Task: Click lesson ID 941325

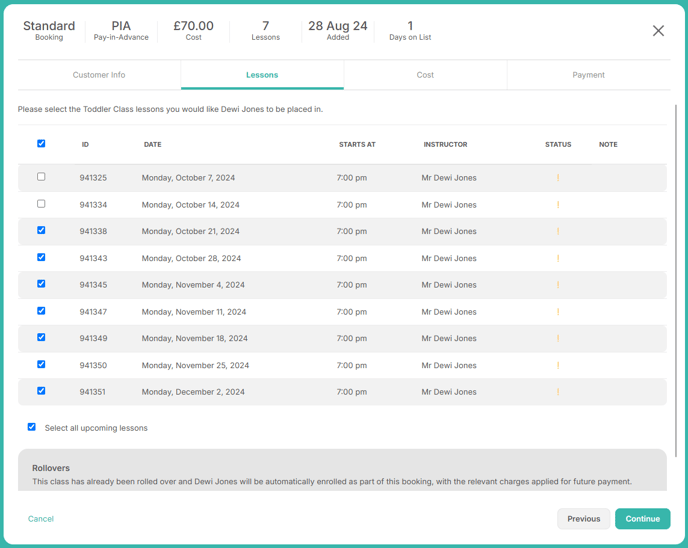Action: tap(93, 178)
